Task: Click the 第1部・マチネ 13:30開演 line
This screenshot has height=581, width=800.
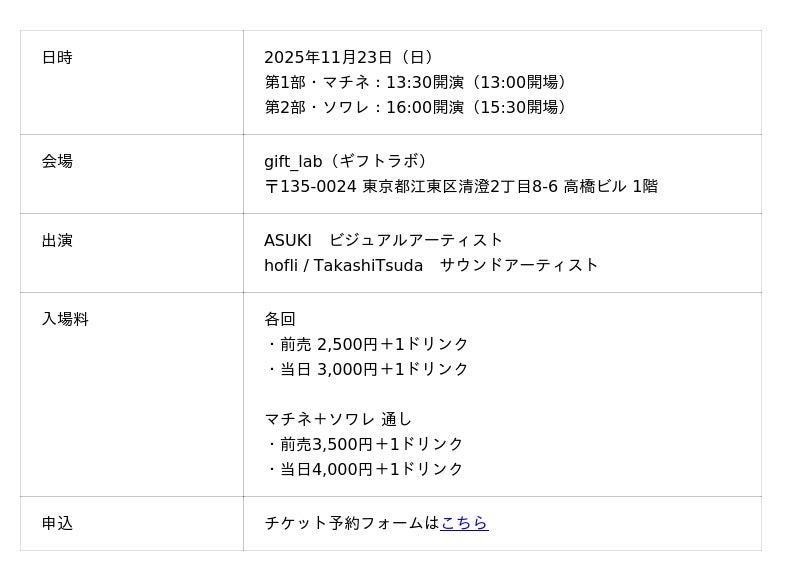Action: [416, 82]
